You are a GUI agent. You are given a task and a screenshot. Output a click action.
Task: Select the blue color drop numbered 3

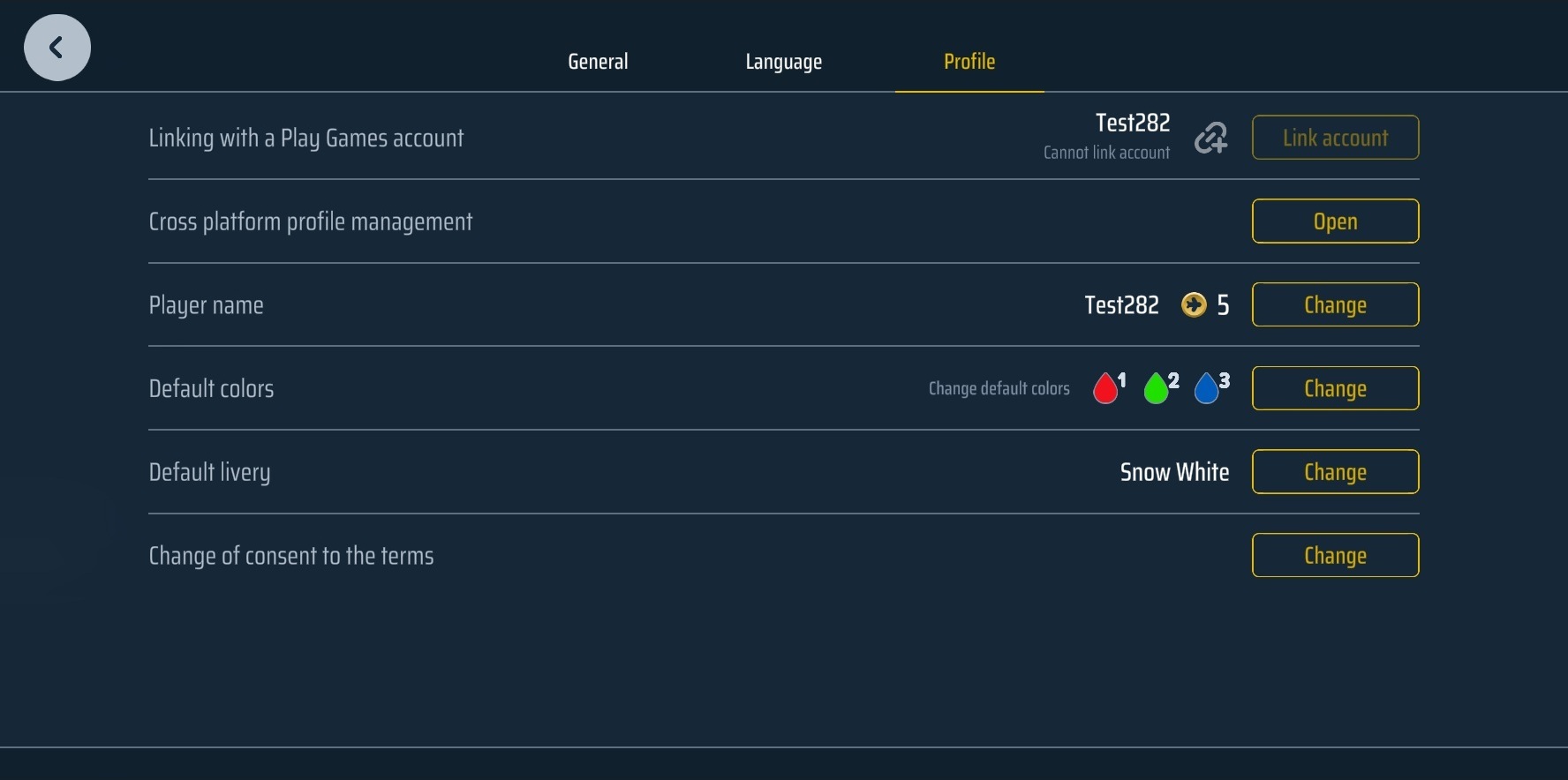pyautogui.click(x=1207, y=388)
